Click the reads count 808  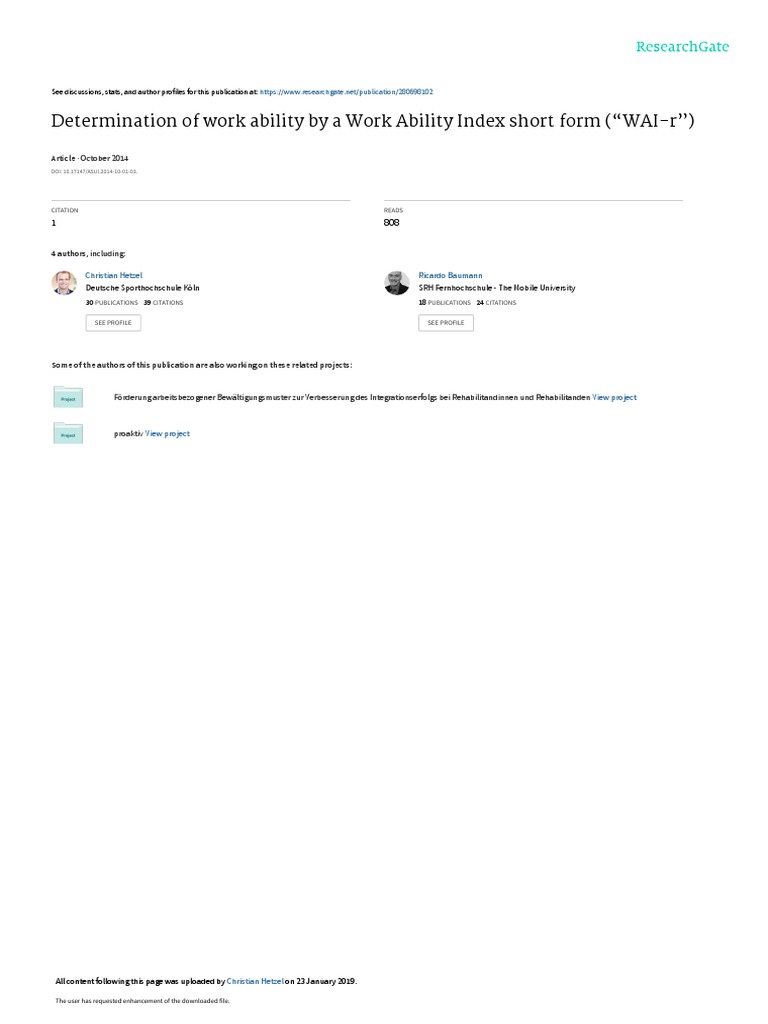point(391,223)
